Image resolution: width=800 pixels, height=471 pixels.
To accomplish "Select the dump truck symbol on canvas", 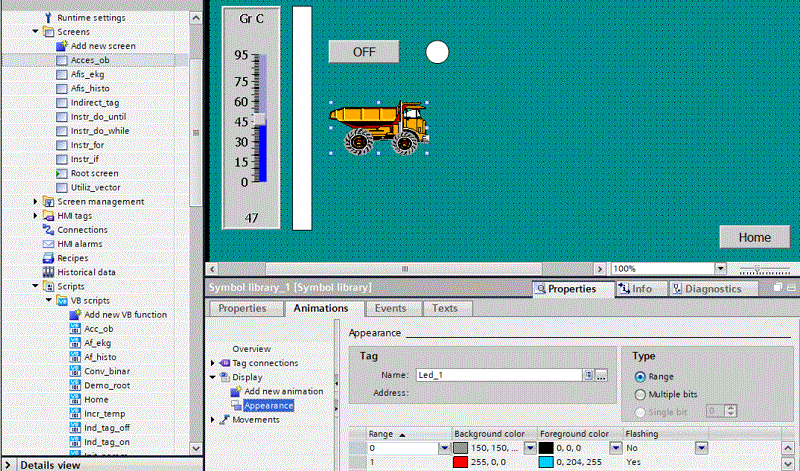I will [x=379, y=128].
